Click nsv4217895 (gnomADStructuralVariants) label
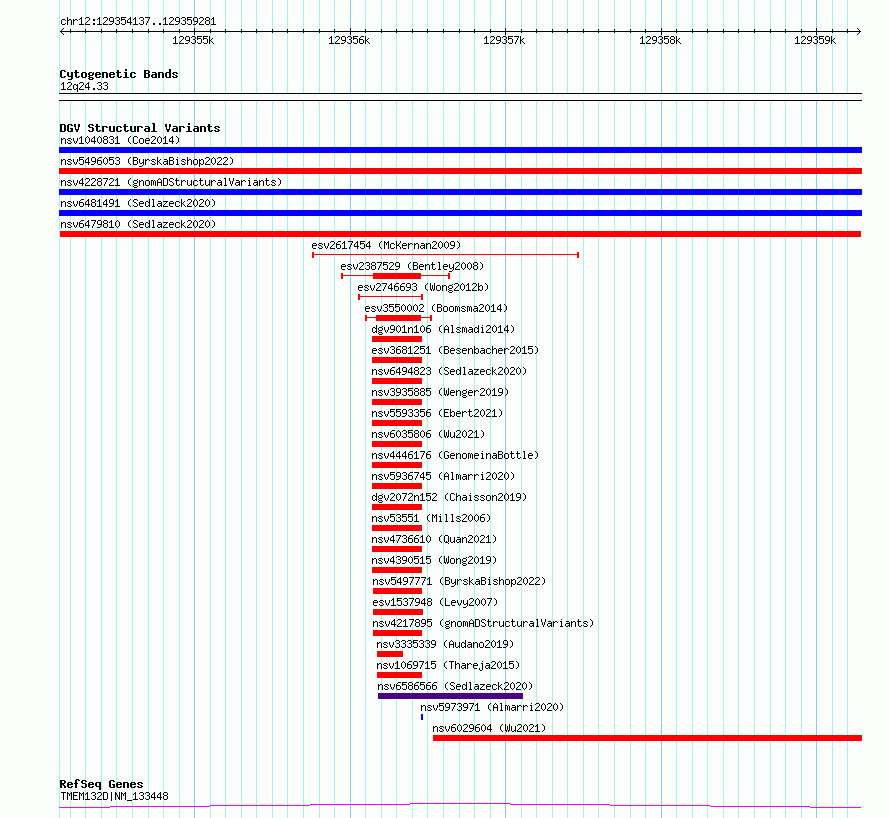This screenshot has width=890, height=818. tap(483, 623)
